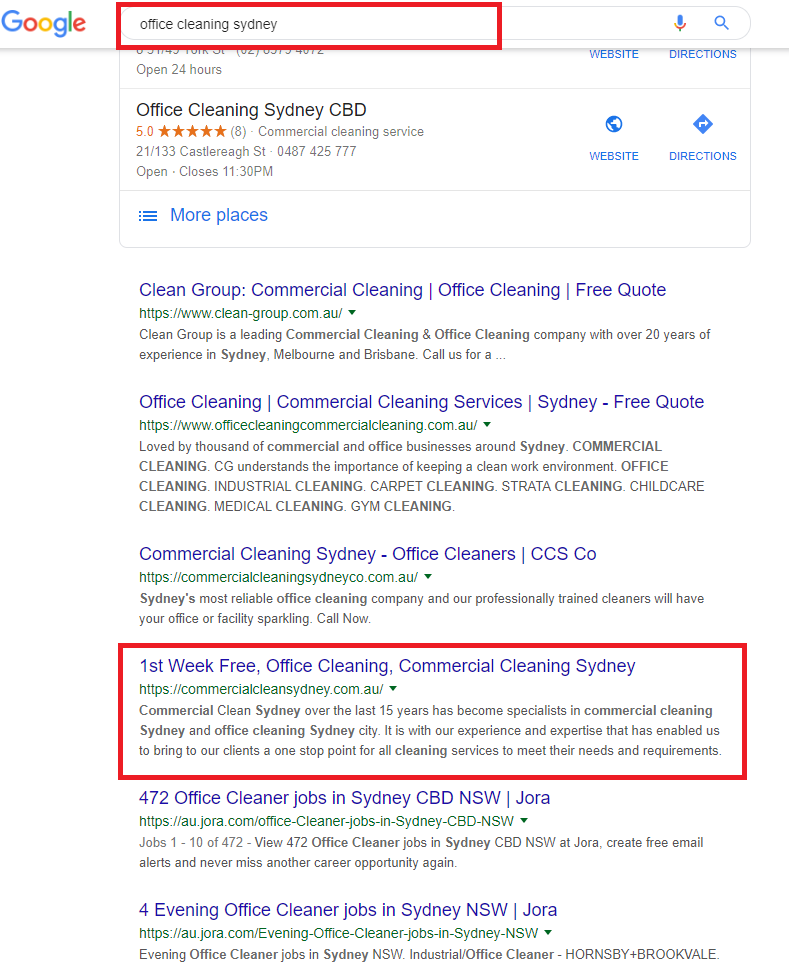
Task: Click the More places list icon
Action: 148,215
